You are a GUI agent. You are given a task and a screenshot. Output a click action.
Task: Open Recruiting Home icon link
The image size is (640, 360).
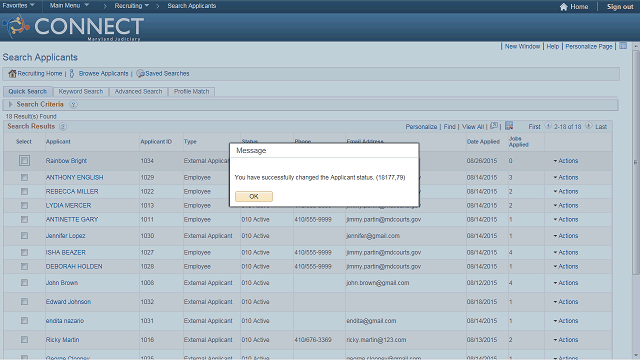12,74
